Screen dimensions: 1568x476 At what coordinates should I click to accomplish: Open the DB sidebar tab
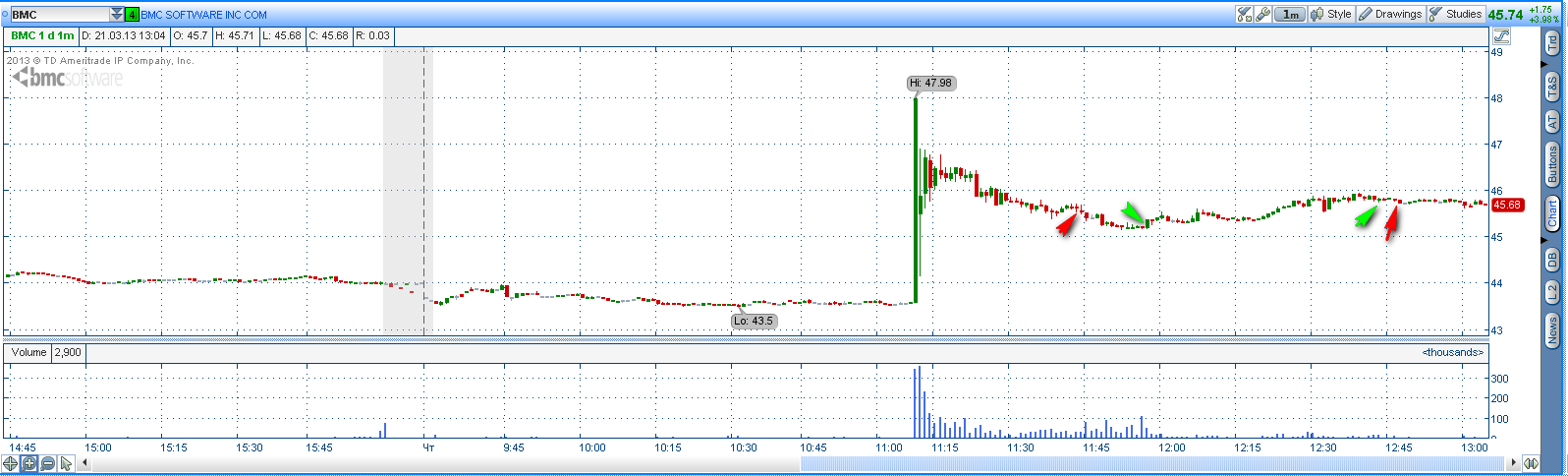(1552, 259)
